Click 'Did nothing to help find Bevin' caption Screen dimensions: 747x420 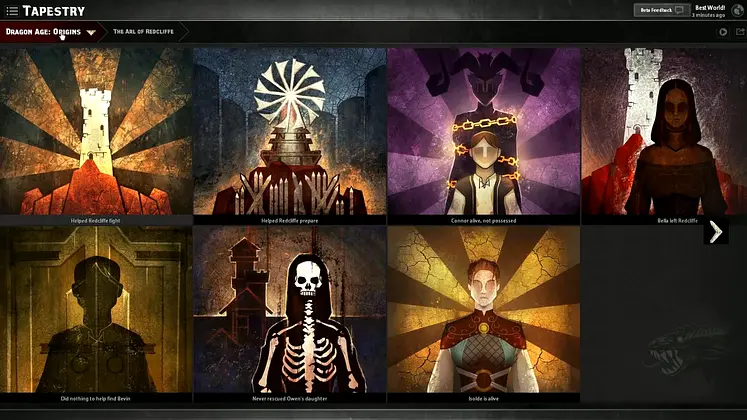click(x=95, y=399)
